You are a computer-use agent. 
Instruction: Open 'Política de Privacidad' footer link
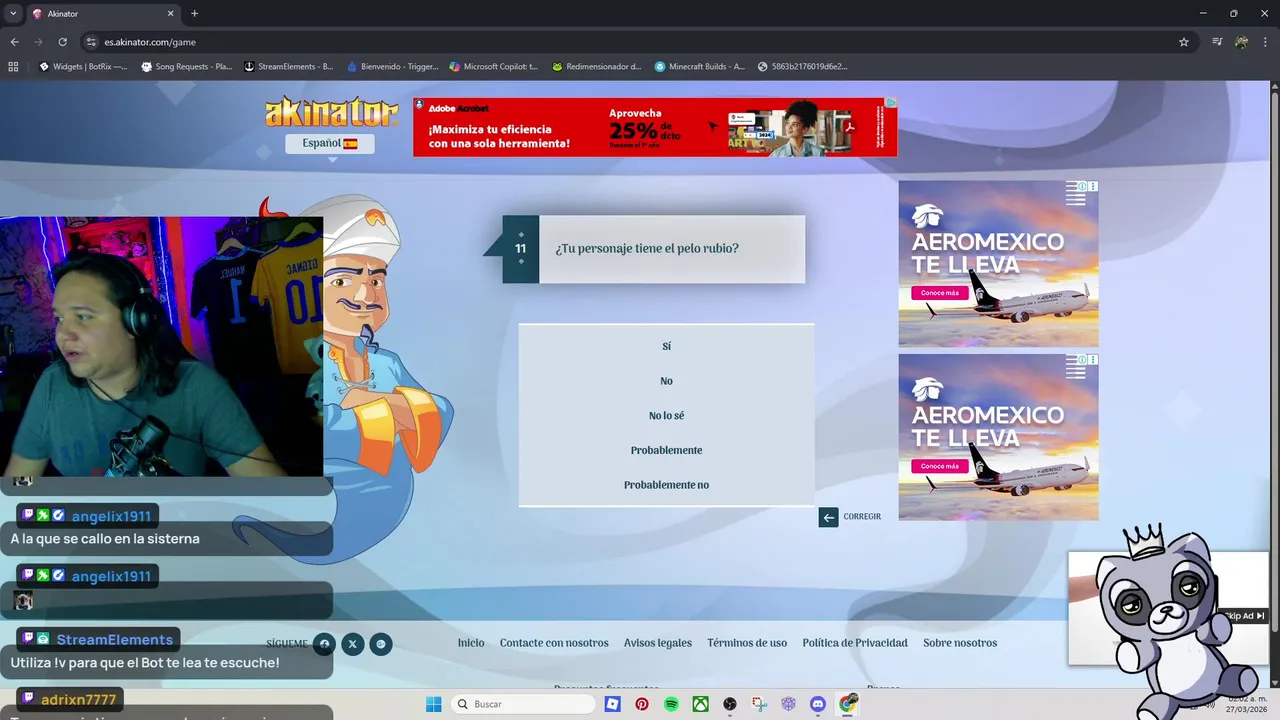(x=855, y=643)
